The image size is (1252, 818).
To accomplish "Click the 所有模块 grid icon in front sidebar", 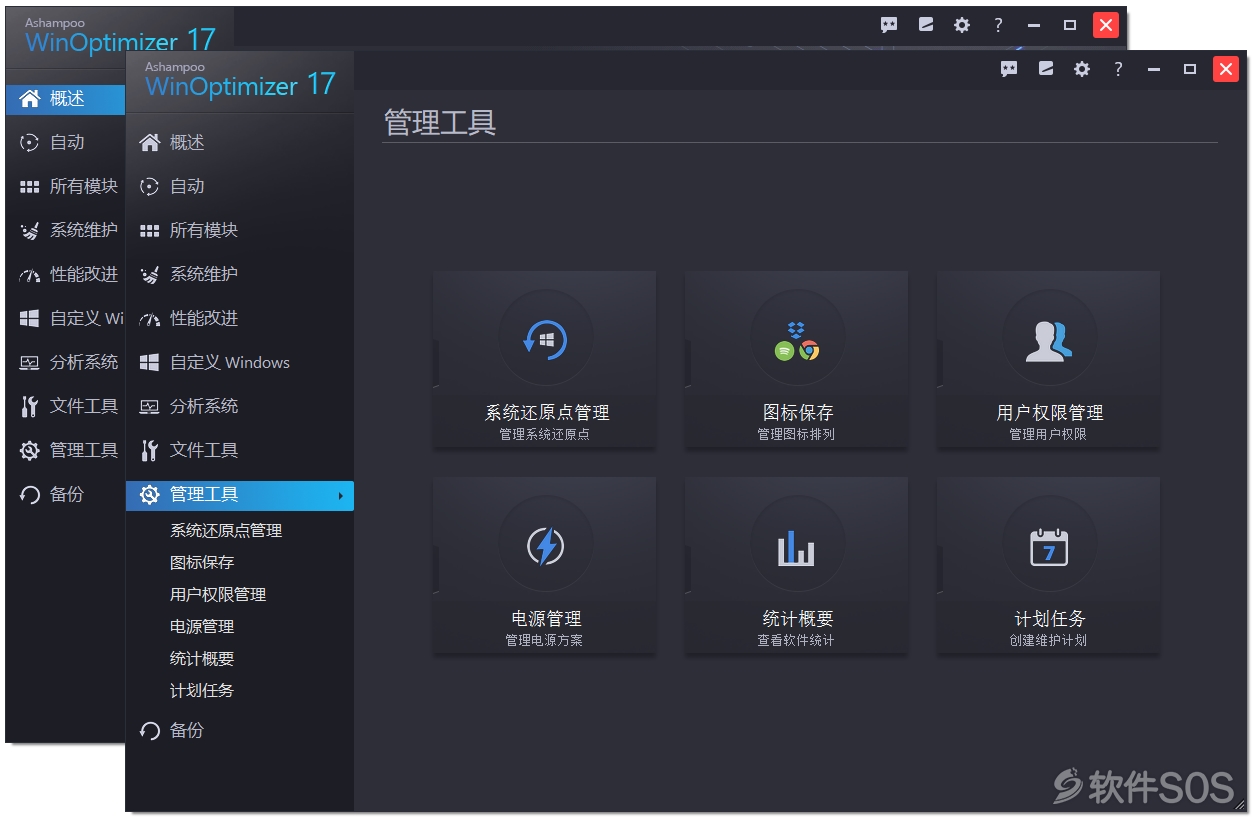I will (x=150, y=231).
